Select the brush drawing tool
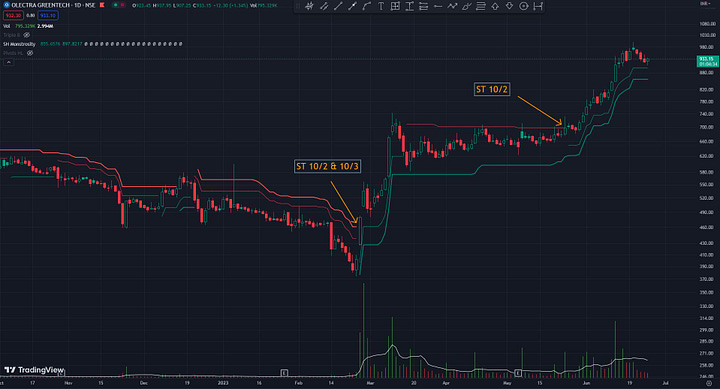 [467, 6]
